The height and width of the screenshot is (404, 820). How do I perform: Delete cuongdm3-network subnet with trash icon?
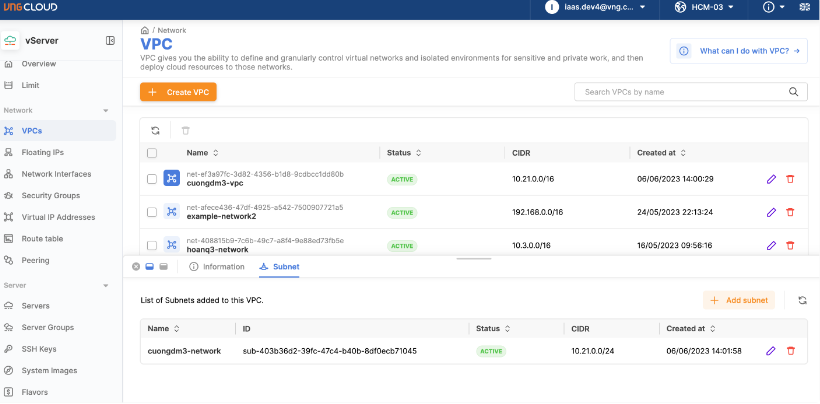790,351
